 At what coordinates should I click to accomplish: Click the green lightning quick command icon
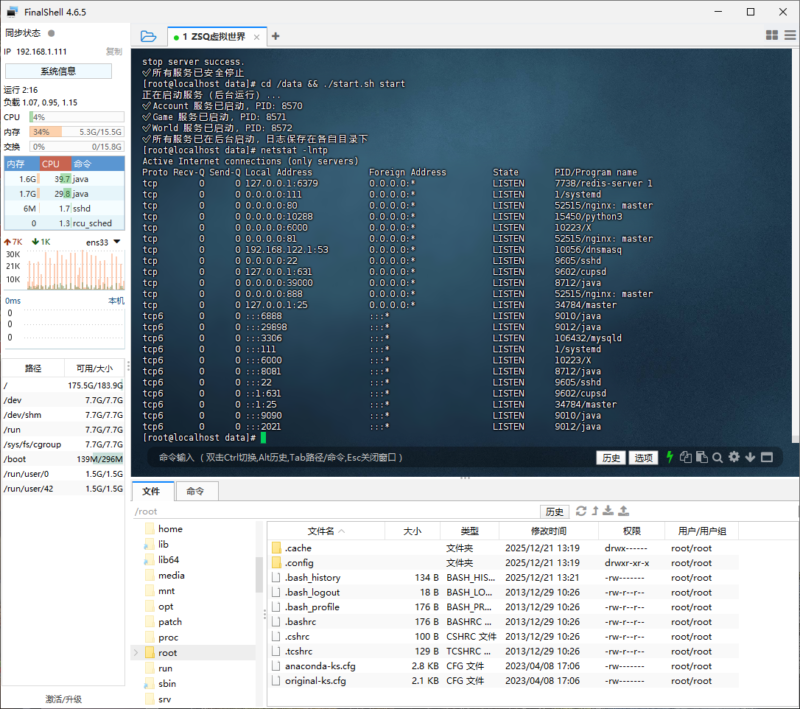click(x=670, y=457)
